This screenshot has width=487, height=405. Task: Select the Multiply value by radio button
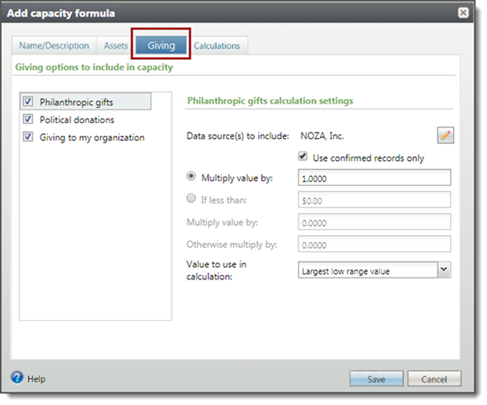coord(191,176)
